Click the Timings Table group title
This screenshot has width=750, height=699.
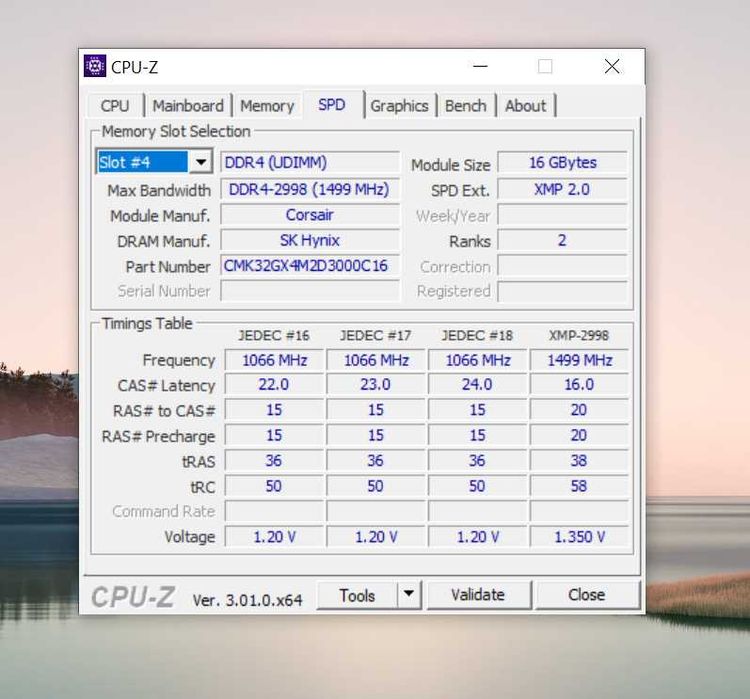[147, 323]
